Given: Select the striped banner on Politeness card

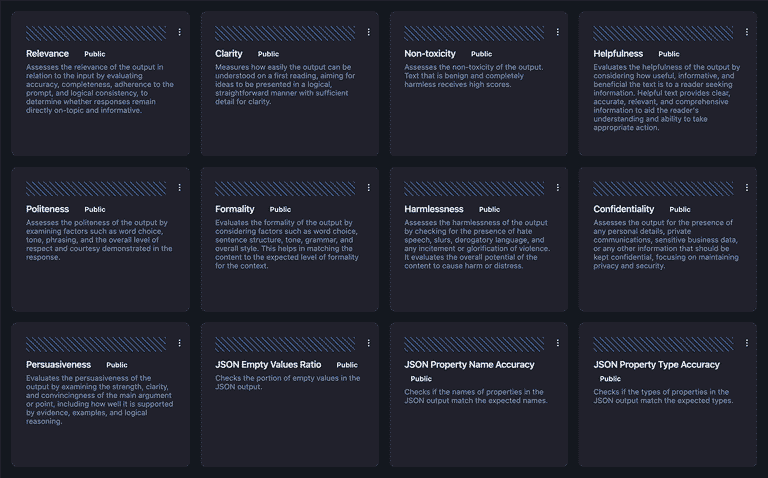Looking at the screenshot, I should point(96,188).
